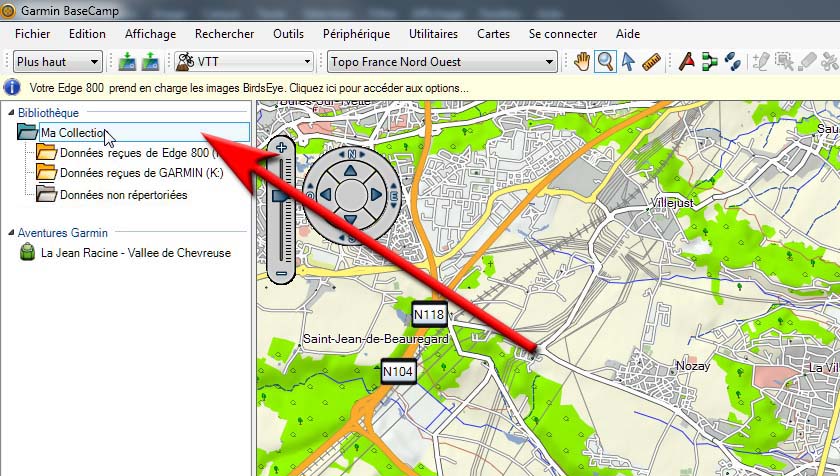Screen dimensions: 840x476
Task: Select the Zoom magnifier tool
Action: pyautogui.click(x=605, y=62)
